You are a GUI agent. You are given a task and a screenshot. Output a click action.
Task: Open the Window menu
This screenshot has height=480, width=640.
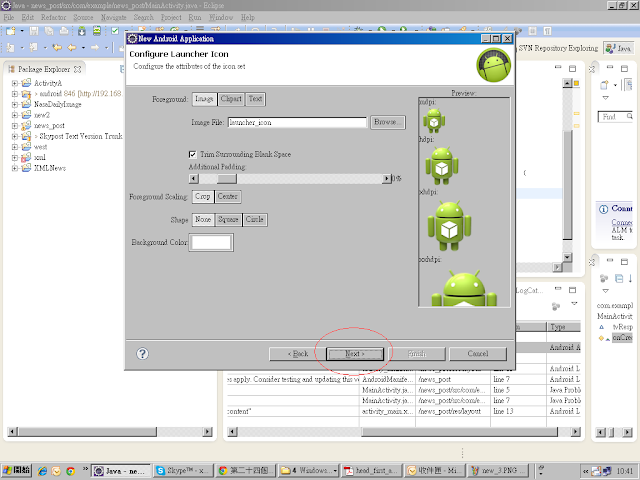pos(221,18)
